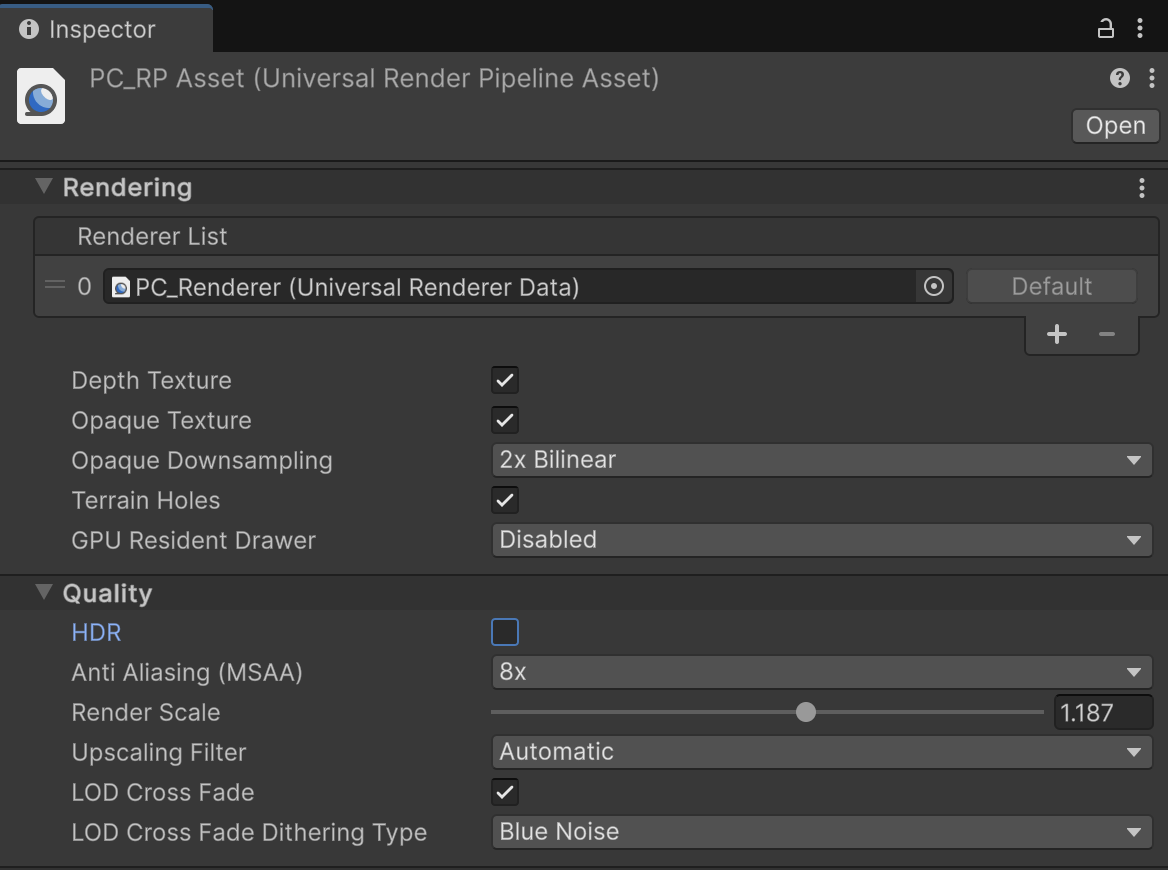The image size is (1168, 870).
Task: Uncheck LOD Cross Fade
Action: [x=504, y=792]
